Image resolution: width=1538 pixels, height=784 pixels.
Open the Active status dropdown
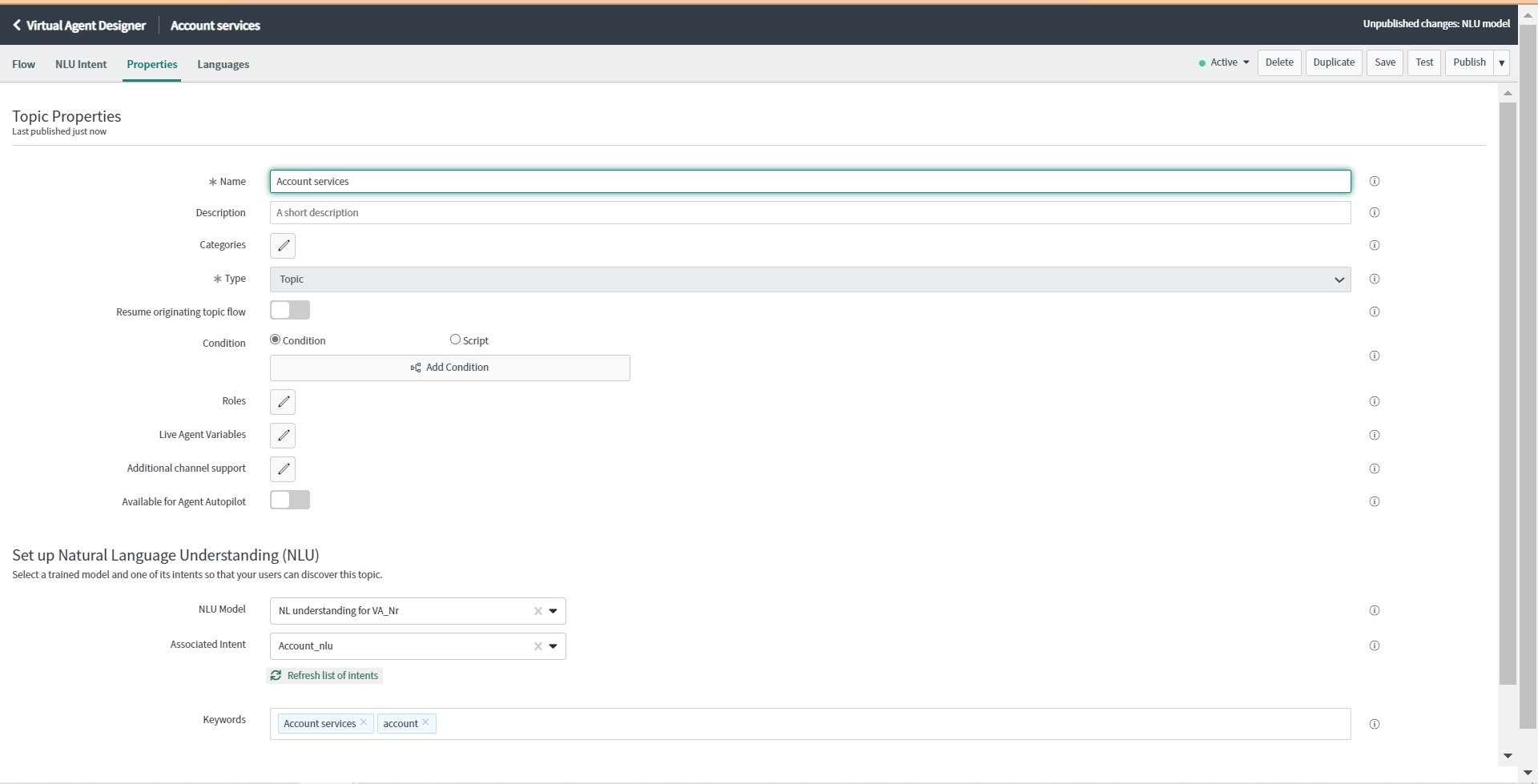click(x=1224, y=62)
